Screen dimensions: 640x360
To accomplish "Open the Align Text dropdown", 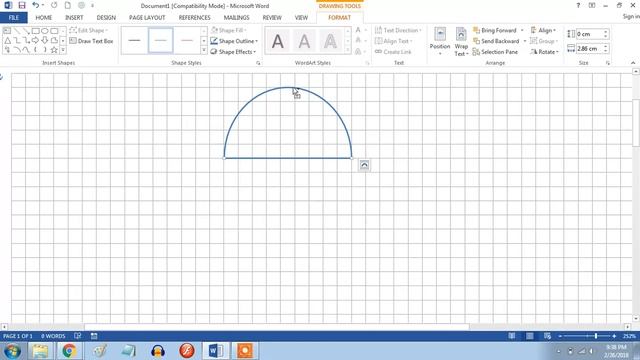I will pyautogui.click(x=393, y=41).
